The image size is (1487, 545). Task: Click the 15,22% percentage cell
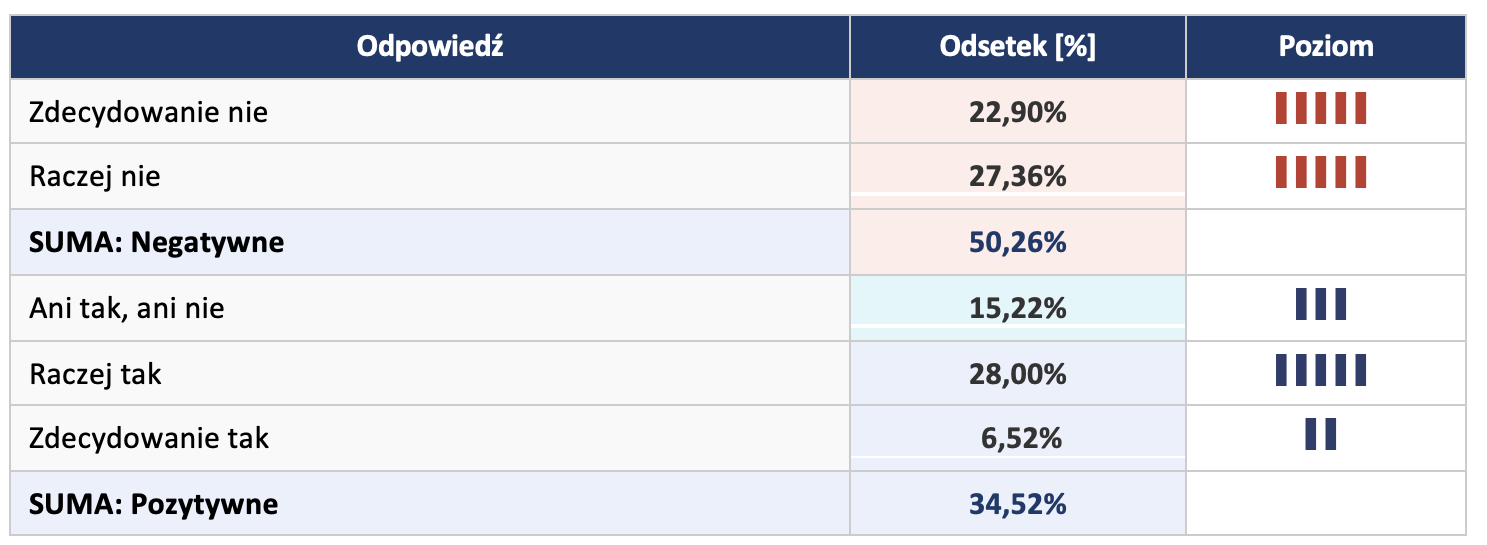pos(1017,308)
